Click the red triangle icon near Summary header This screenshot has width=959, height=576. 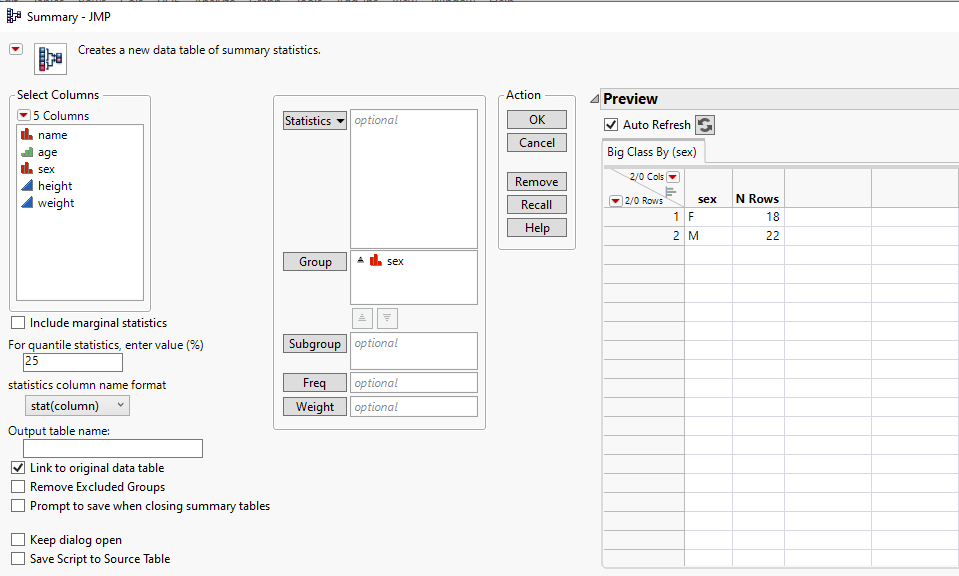point(15,48)
